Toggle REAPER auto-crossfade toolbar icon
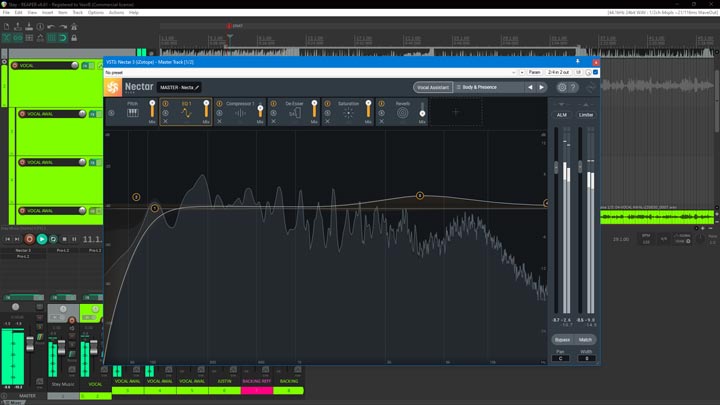The width and height of the screenshot is (720, 405). click(7, 38)
